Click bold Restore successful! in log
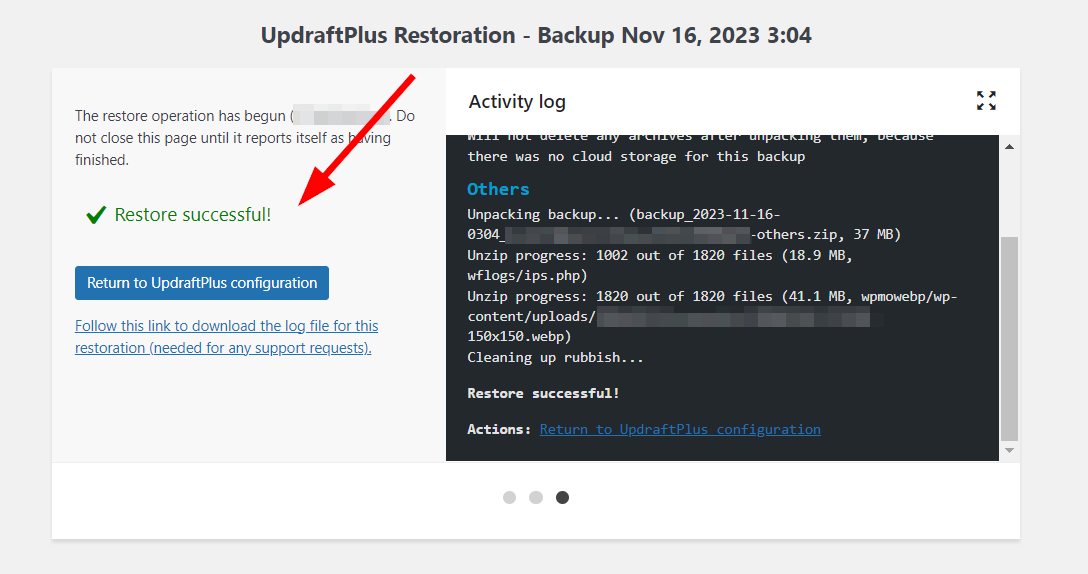This screenshot has height=574, width=1088. pos(543,393)
